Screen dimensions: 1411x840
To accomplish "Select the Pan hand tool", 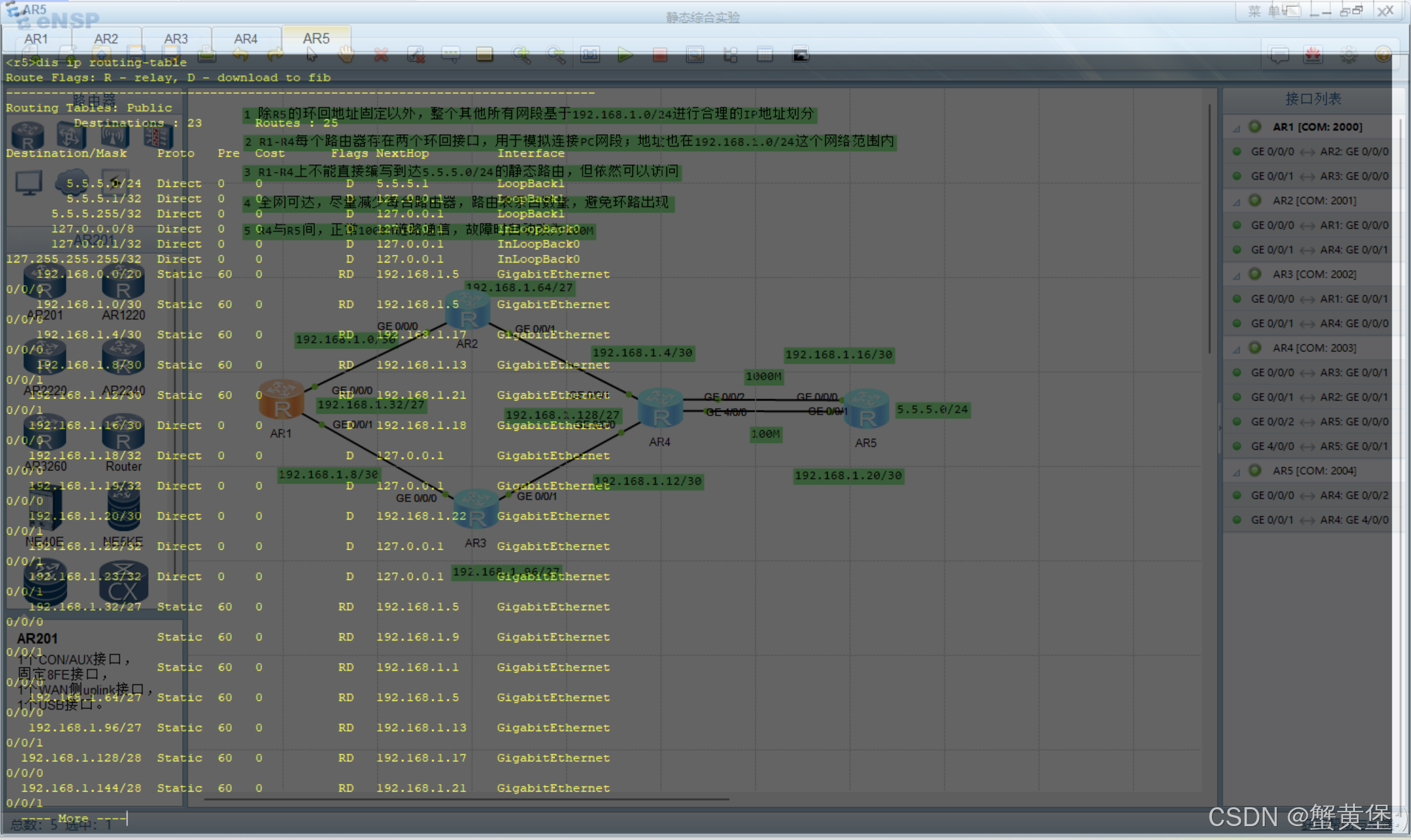I will (x=346, y=55).
